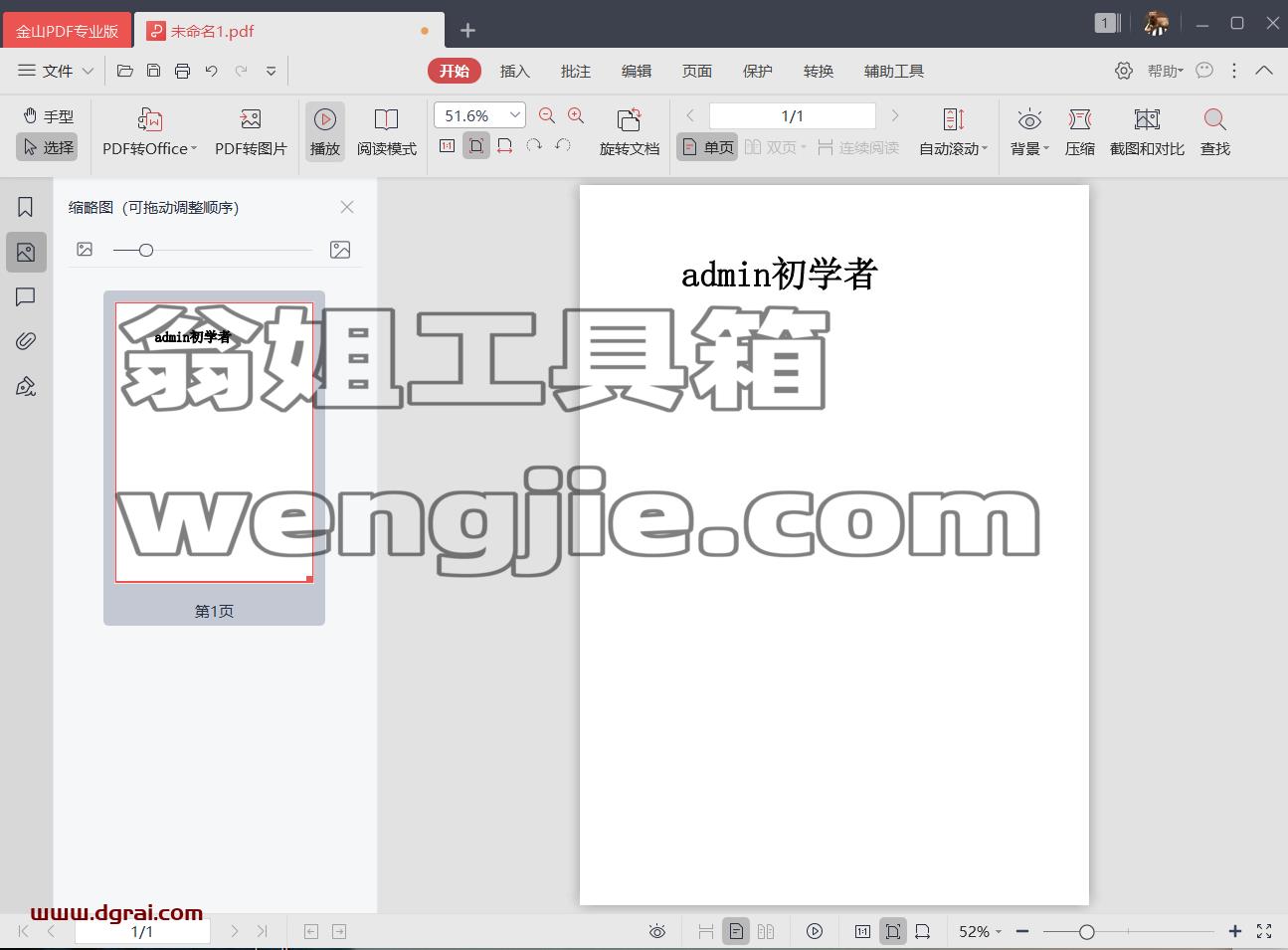1288x950 pixels.
Task: Switch to the 保护 tab
Action: [x=758, y=71]
